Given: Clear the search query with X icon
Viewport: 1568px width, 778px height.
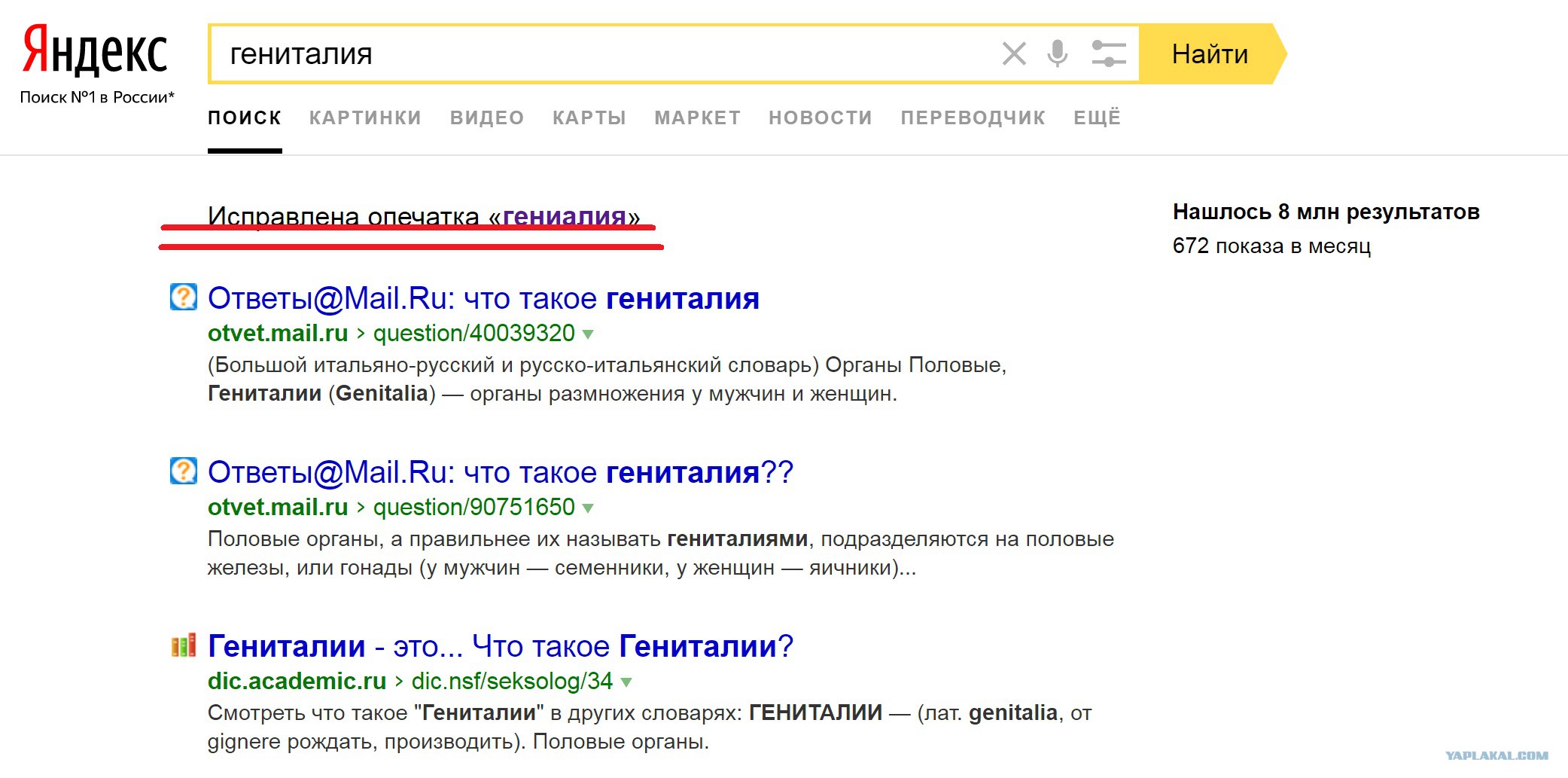Looking at the screenshot, I should [1014, 54].
